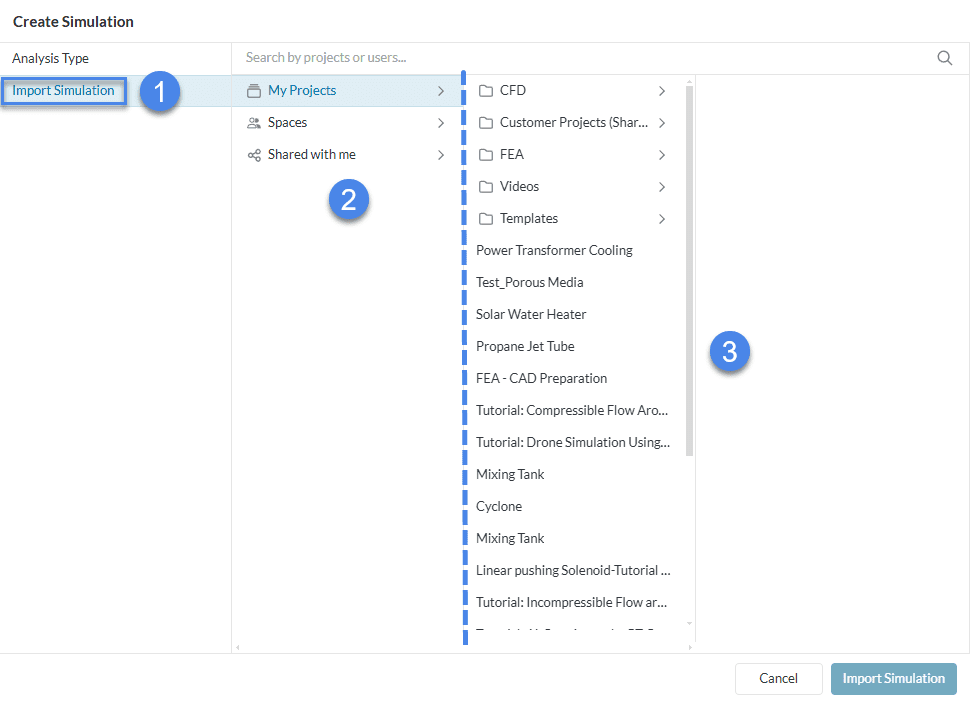The height and width of the screenshot is (702, 970).
Task: Expand the Spaces chevron arrow
Action: pos(441,123)
